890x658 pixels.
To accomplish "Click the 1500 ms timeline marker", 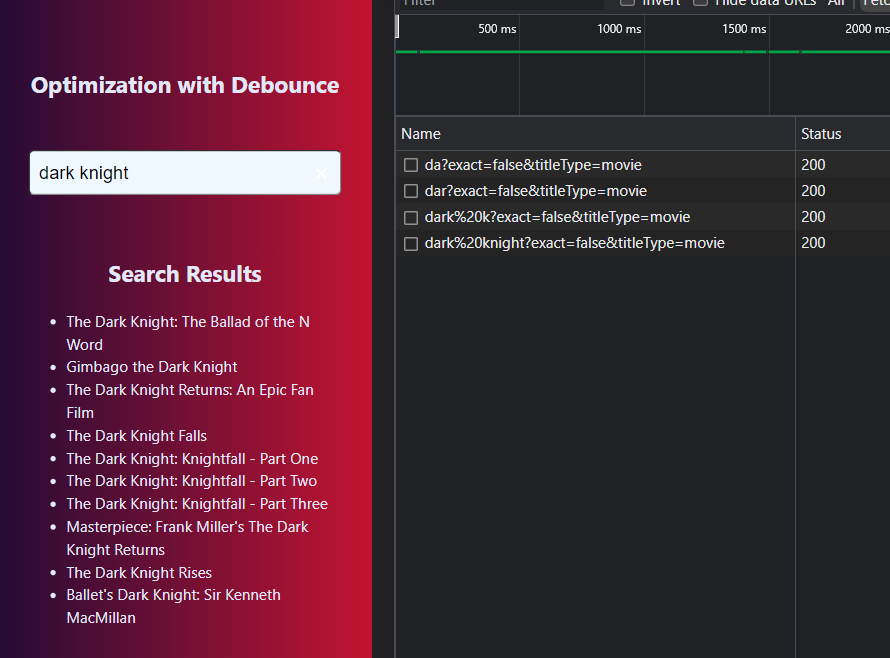I will point(744,29).
